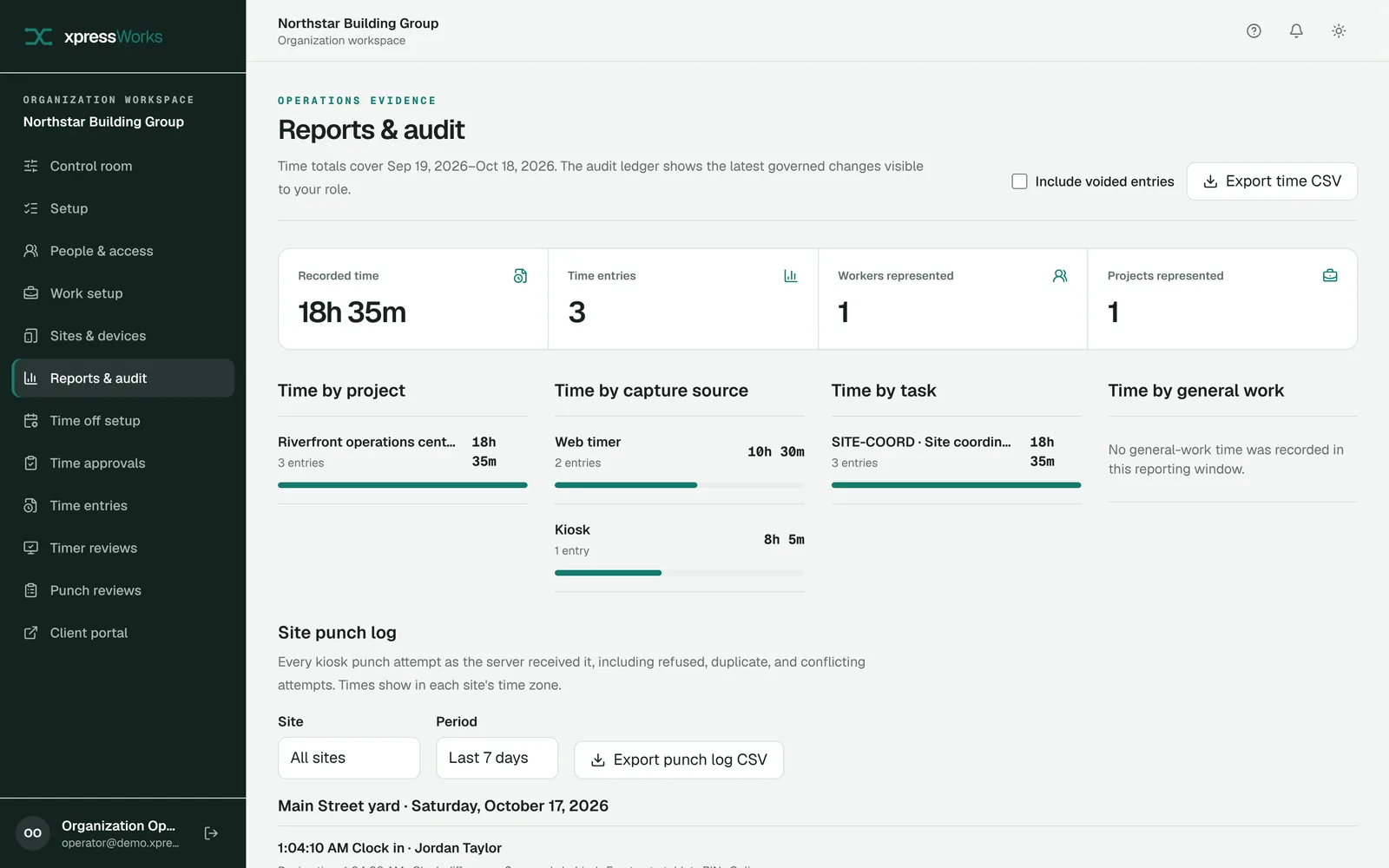Open Client portal menu item
Image resolution: width=1389 pixels, height=868 pixels.
coord(123,633)
